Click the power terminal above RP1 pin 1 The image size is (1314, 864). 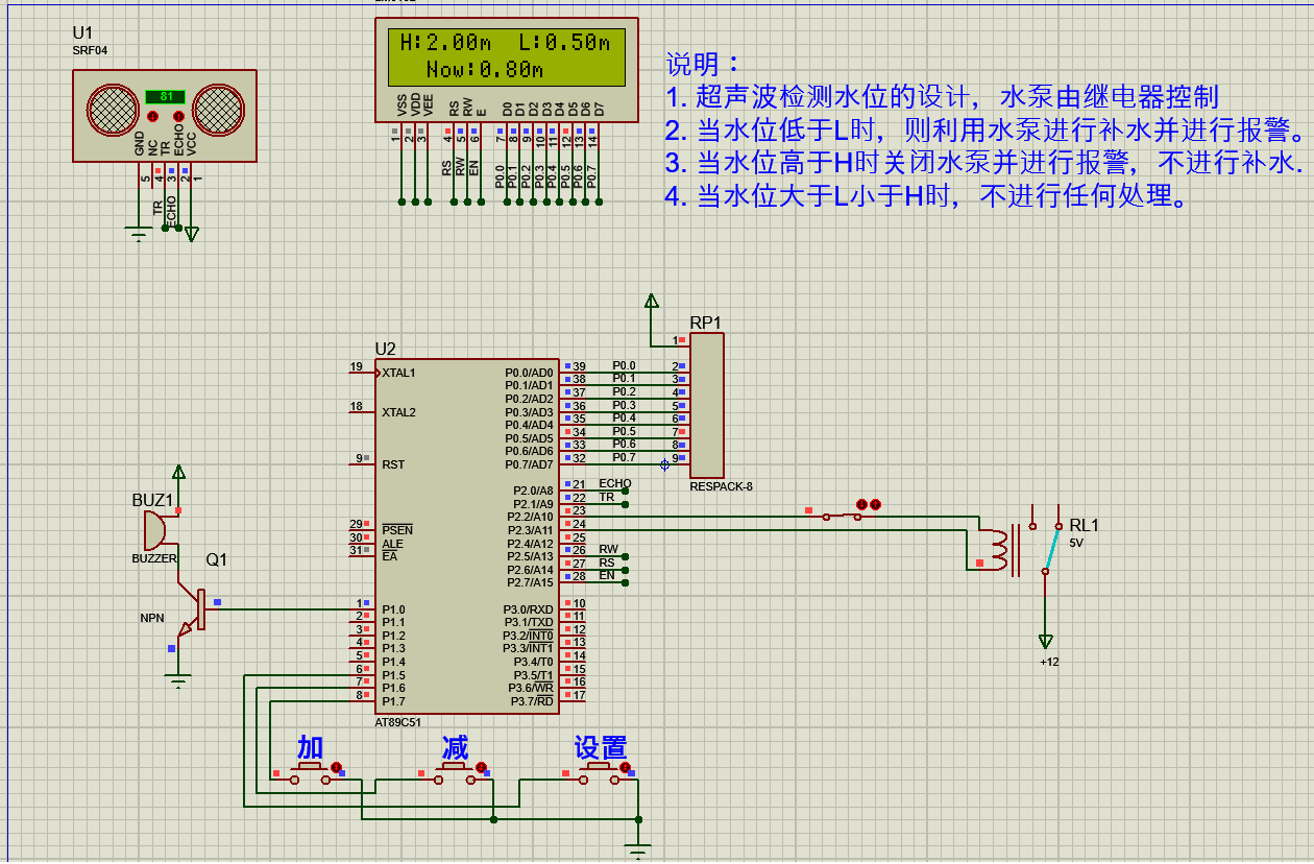coord(652,300)
